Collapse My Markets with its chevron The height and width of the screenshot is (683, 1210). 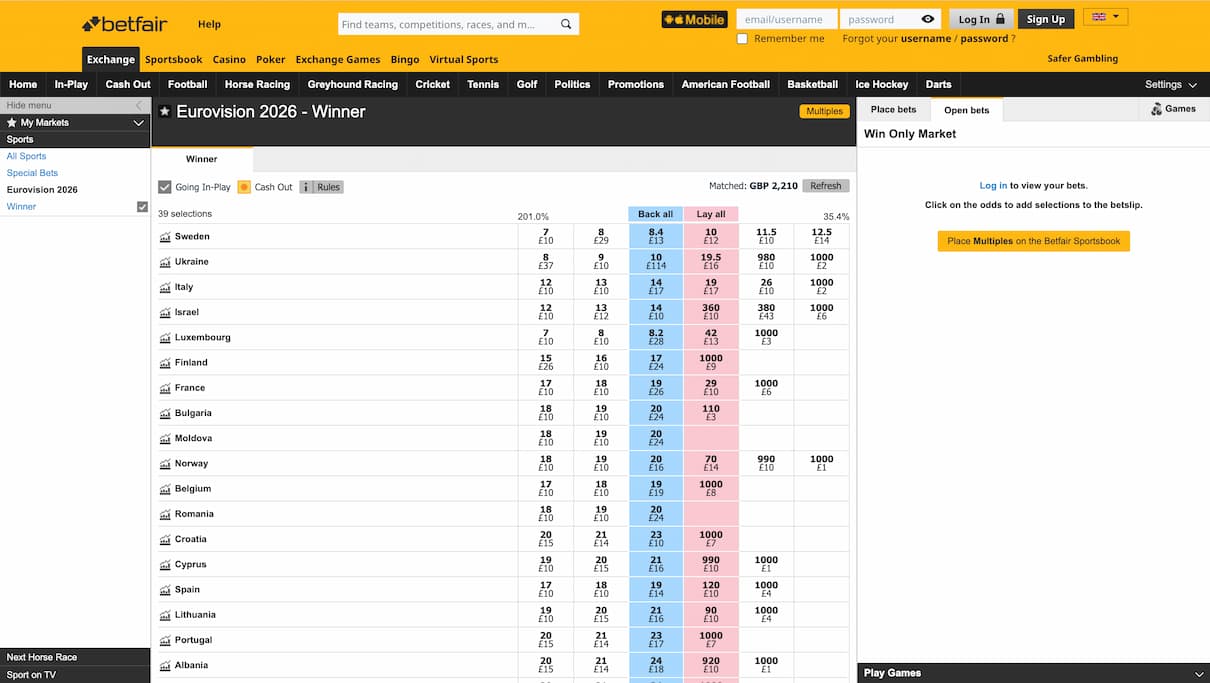click(140, 123)
